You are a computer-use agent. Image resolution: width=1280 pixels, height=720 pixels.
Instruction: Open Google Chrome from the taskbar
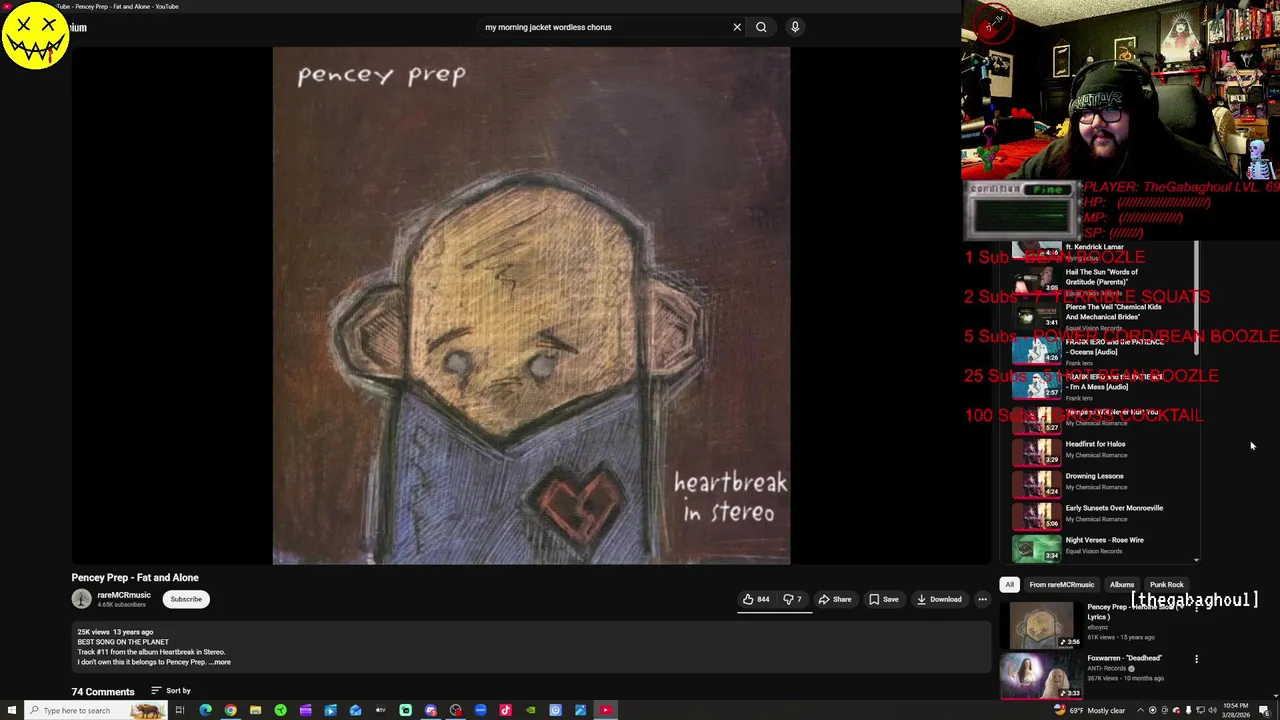click(230, 710)
